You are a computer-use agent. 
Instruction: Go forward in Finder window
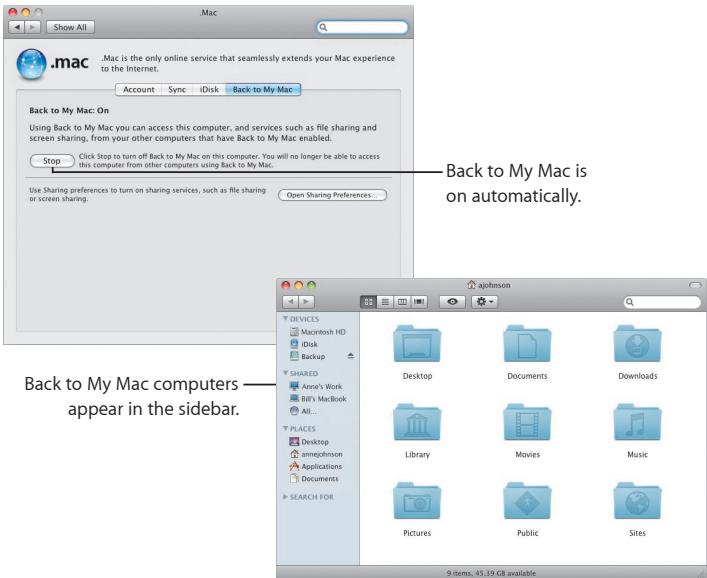point(306,302)
